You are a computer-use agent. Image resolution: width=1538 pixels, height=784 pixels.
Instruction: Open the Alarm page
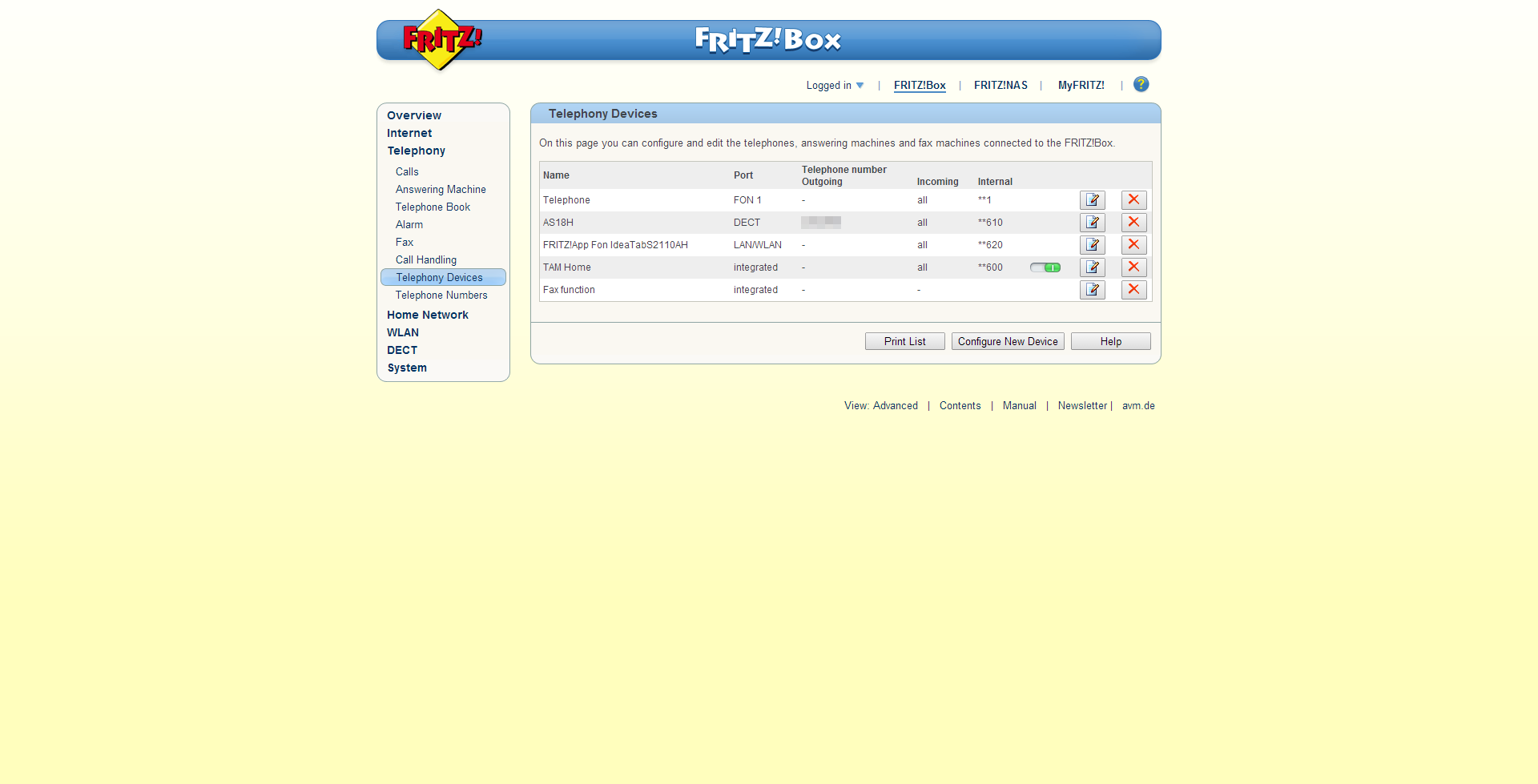pyautogui.click(x=409, y=224)
